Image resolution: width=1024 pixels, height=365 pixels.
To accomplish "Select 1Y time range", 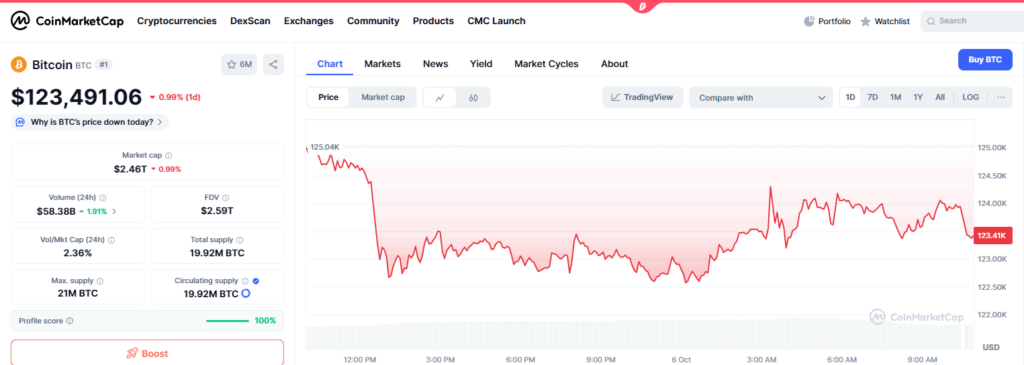I will pos(918,97).
